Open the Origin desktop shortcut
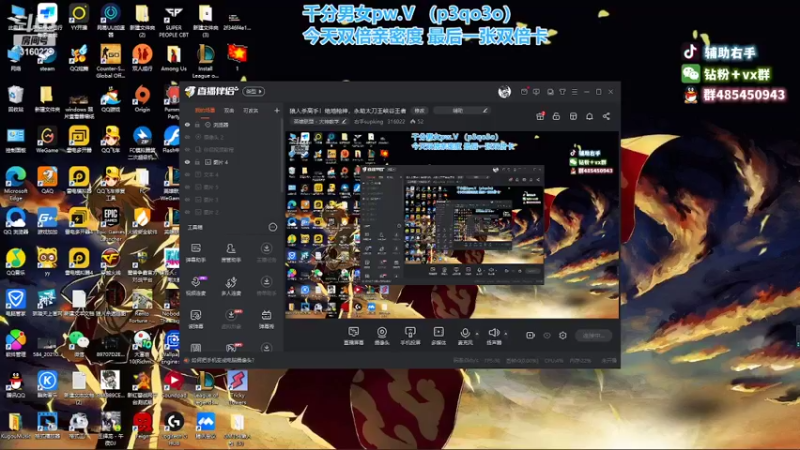Screen dimensions: 800x450 [142, 99]
